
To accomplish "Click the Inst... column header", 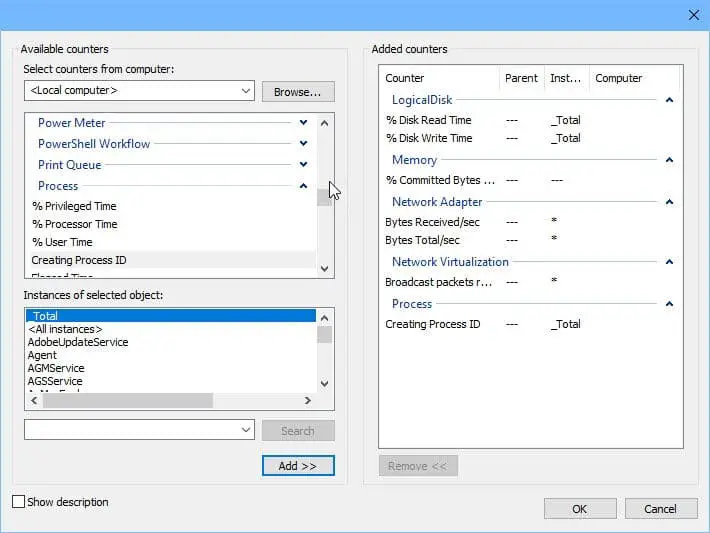I will coord(566,78).
